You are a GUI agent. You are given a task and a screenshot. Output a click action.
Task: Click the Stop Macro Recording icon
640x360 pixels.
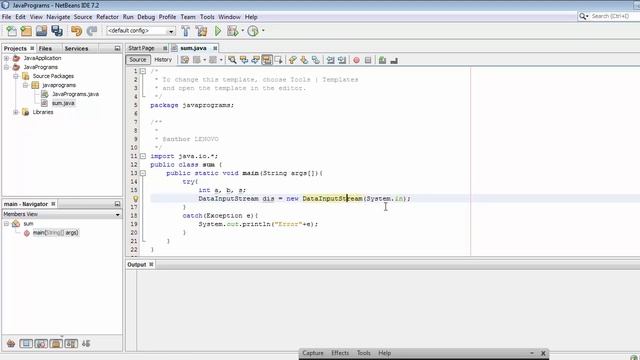pos(368,60)
